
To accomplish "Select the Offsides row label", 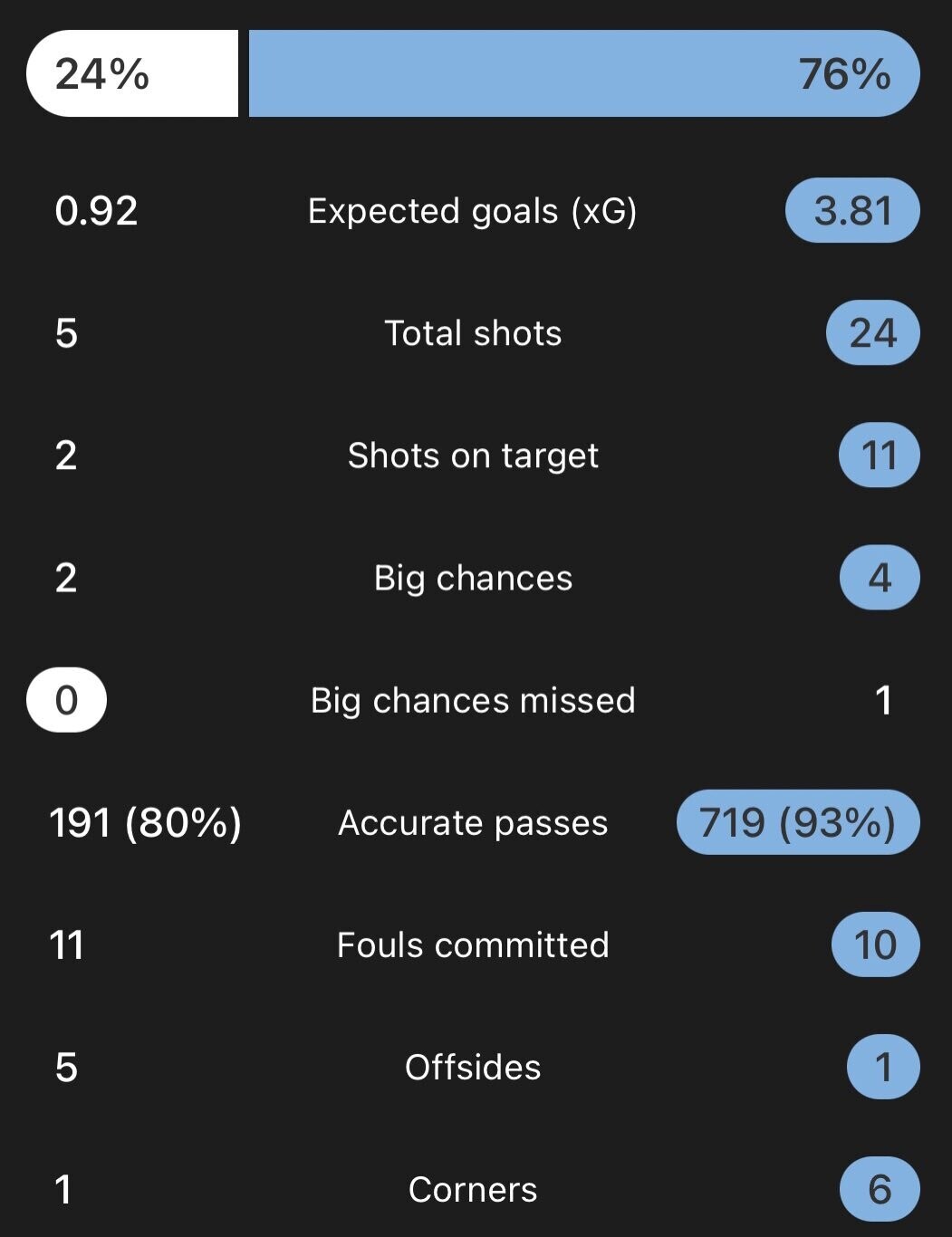I will 472,1067.
